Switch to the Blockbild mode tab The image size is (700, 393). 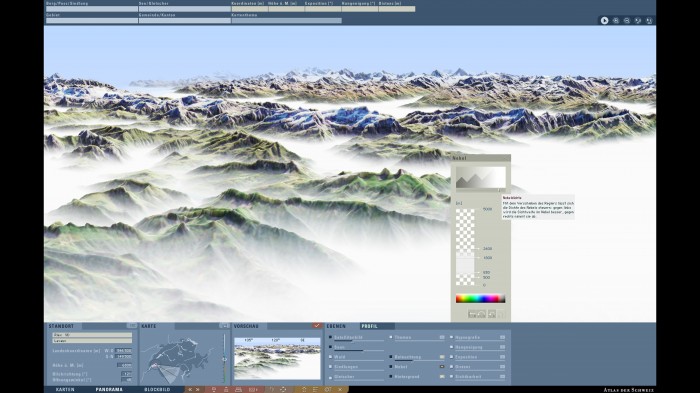pyautogui.click(x=157, y=389)
